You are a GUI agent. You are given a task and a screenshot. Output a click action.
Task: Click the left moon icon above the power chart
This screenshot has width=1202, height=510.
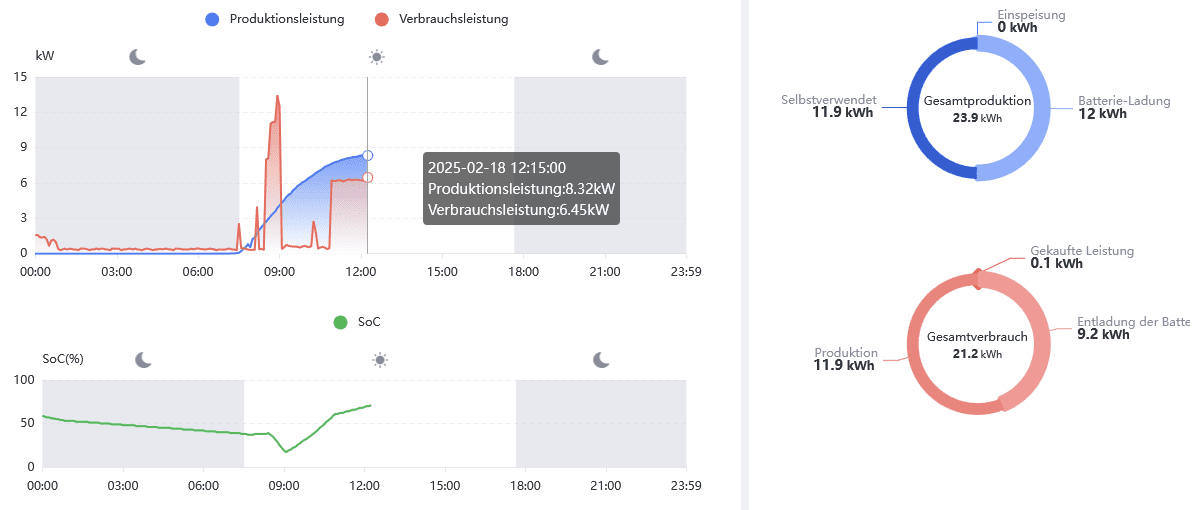(138, 56)
